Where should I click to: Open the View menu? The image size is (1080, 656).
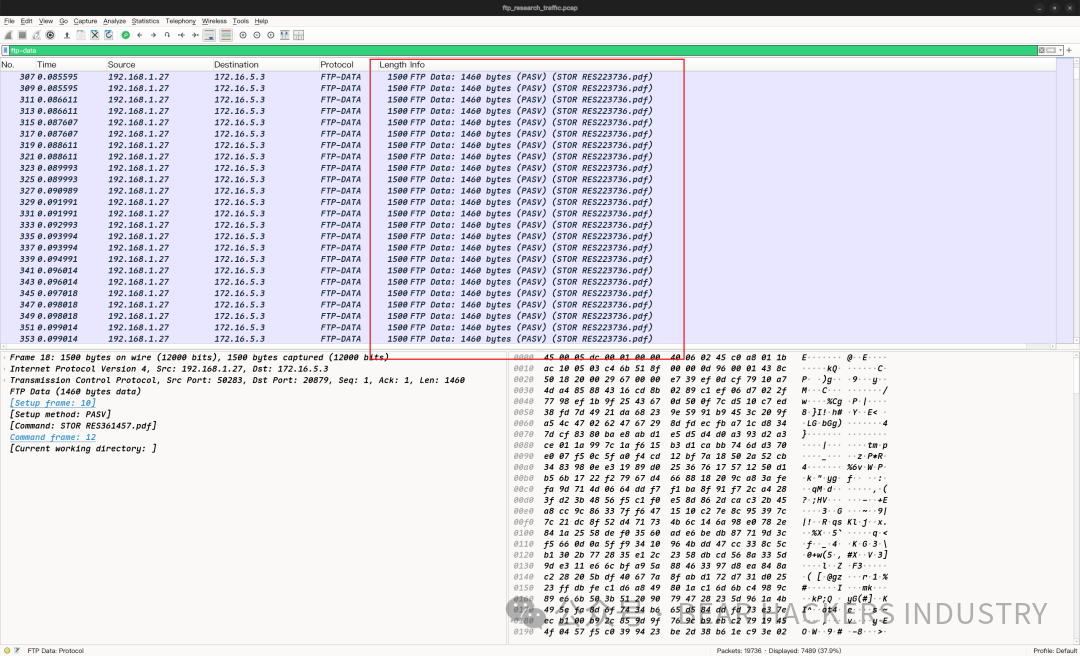tap(45, 21)
